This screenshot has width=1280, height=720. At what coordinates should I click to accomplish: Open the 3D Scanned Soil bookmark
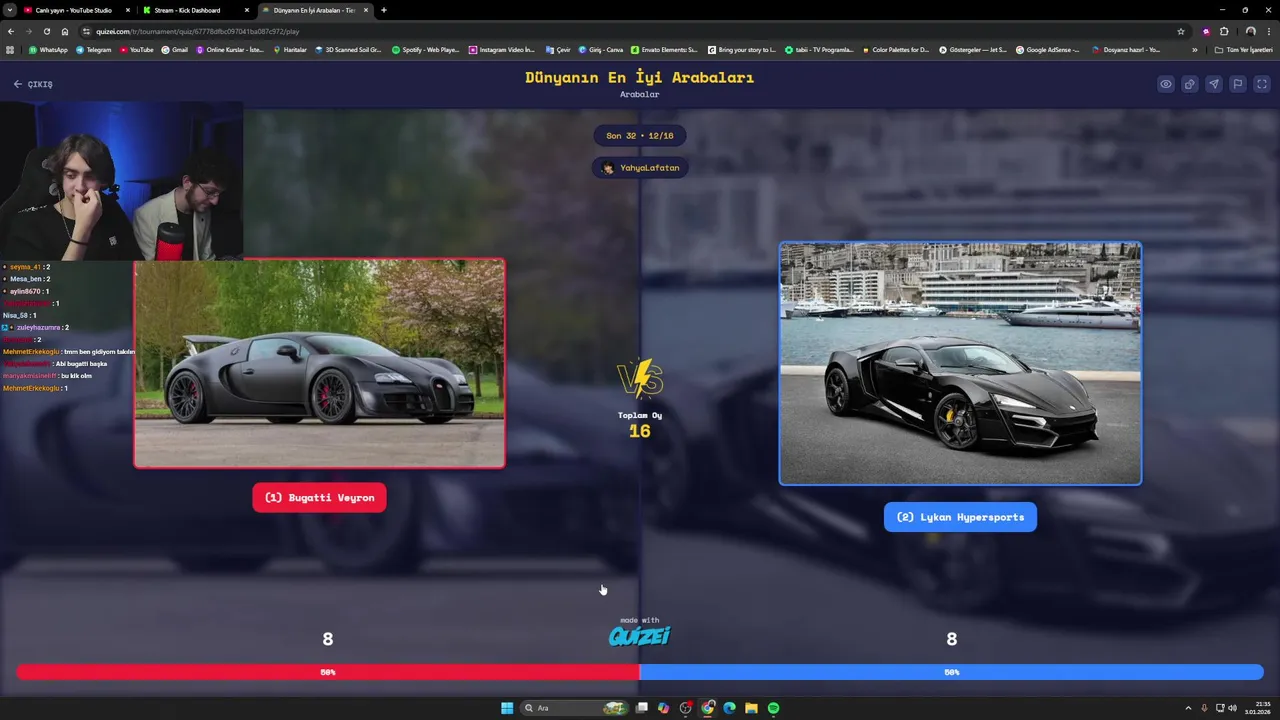pos(348,50)
